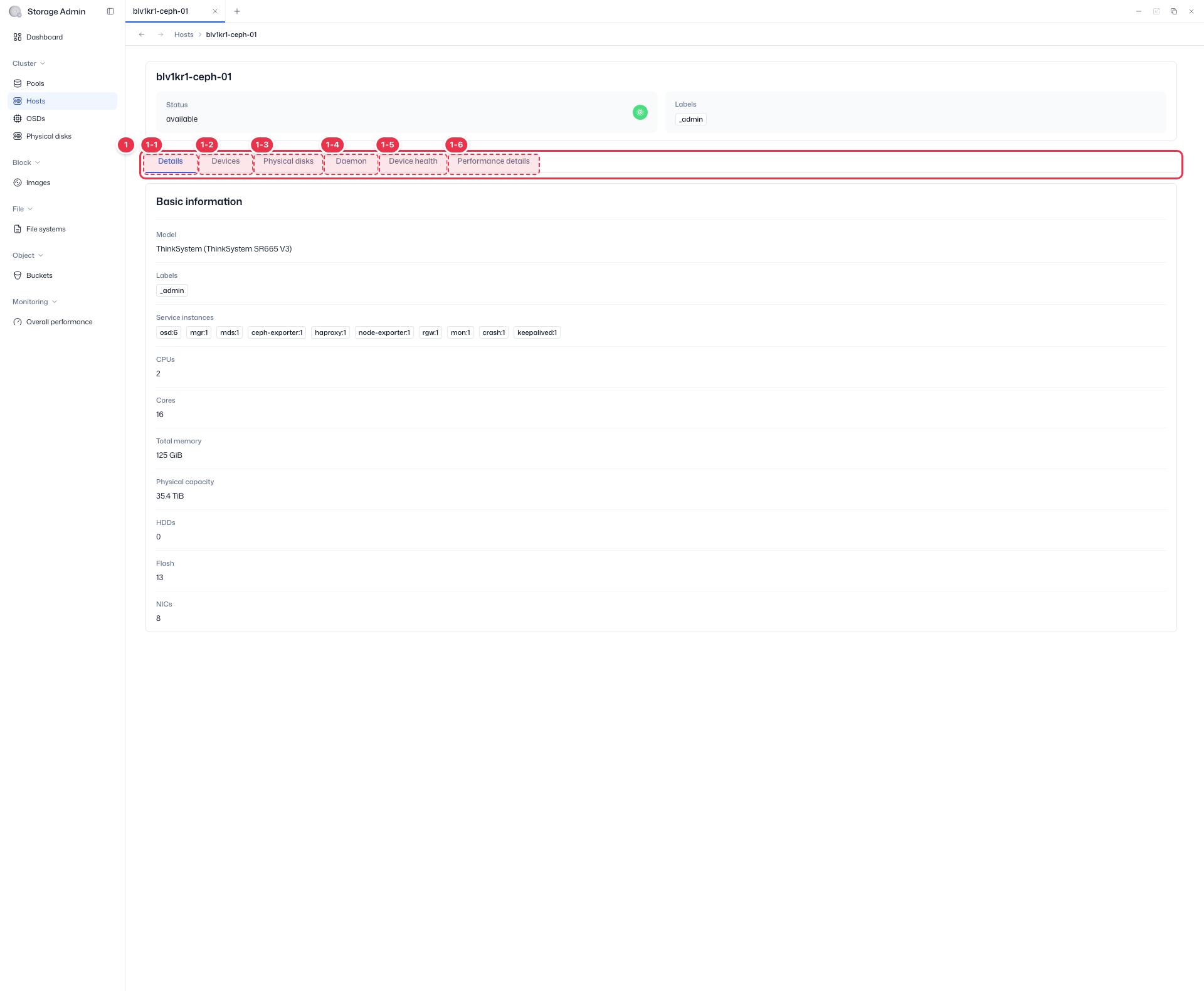Click the keepalived:1 service tag

click(x=537, y=332)
